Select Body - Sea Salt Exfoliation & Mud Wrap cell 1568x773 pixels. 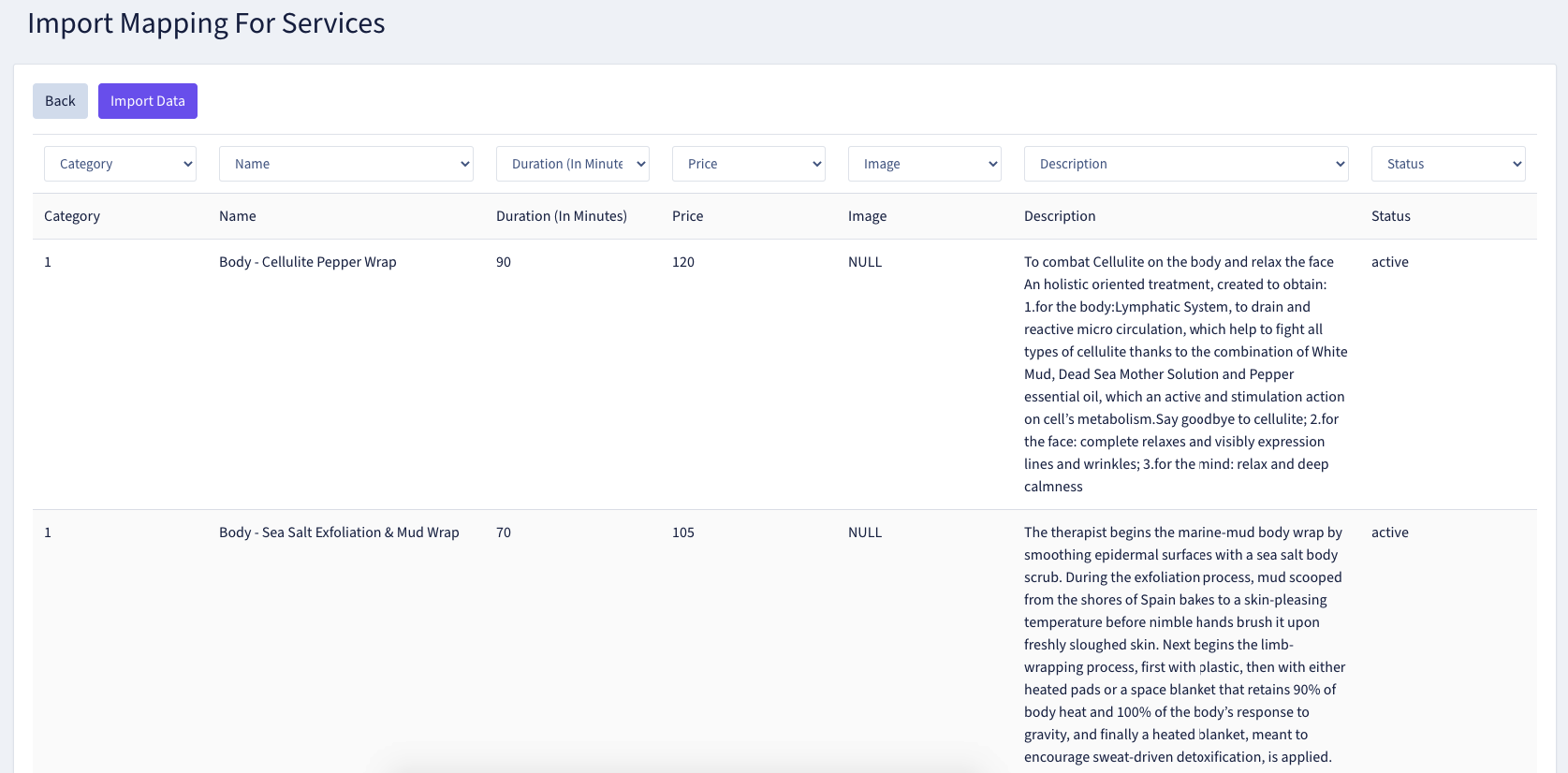[x=339, y=532]
